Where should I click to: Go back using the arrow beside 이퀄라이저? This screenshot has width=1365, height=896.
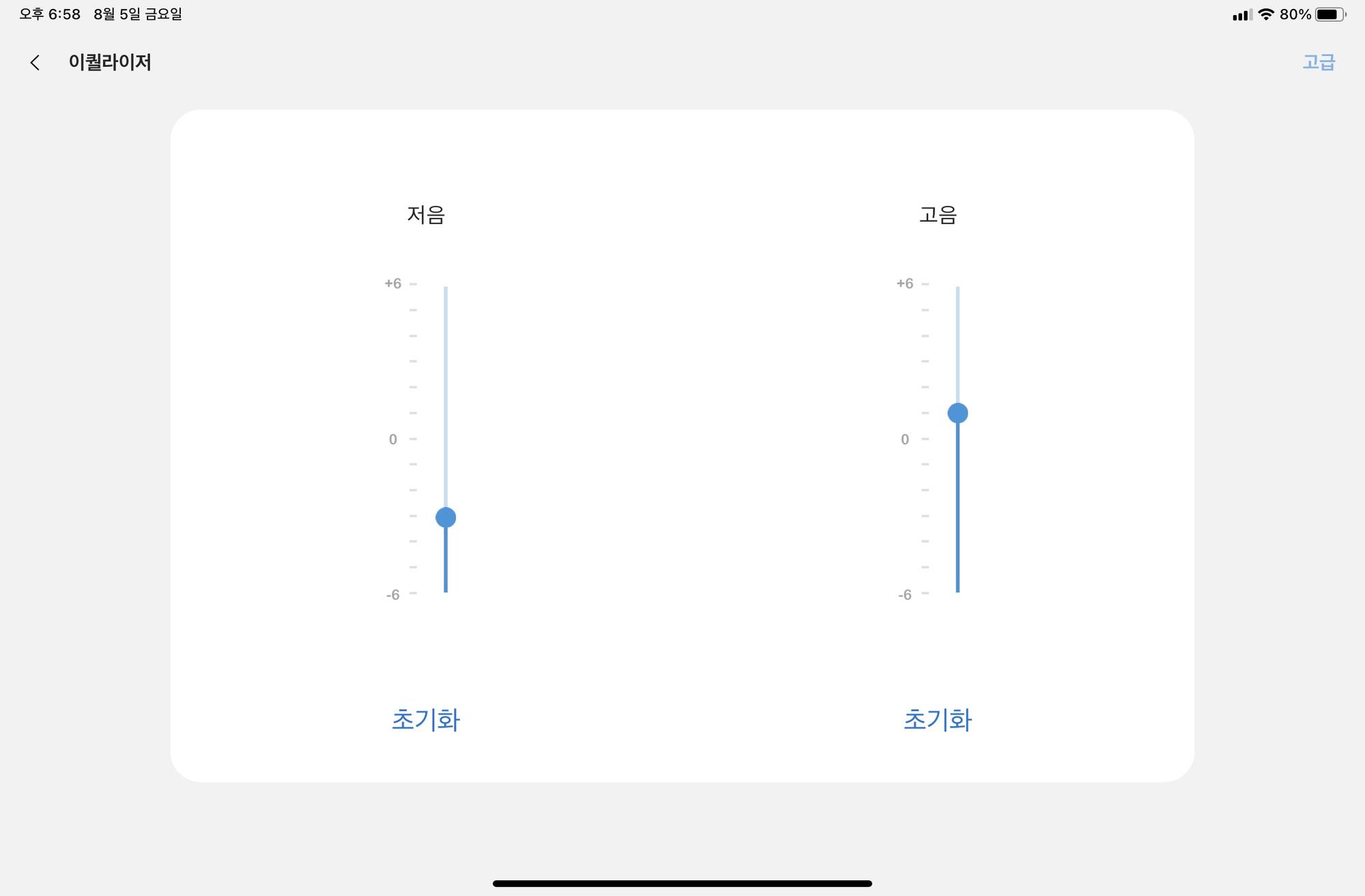35,63
